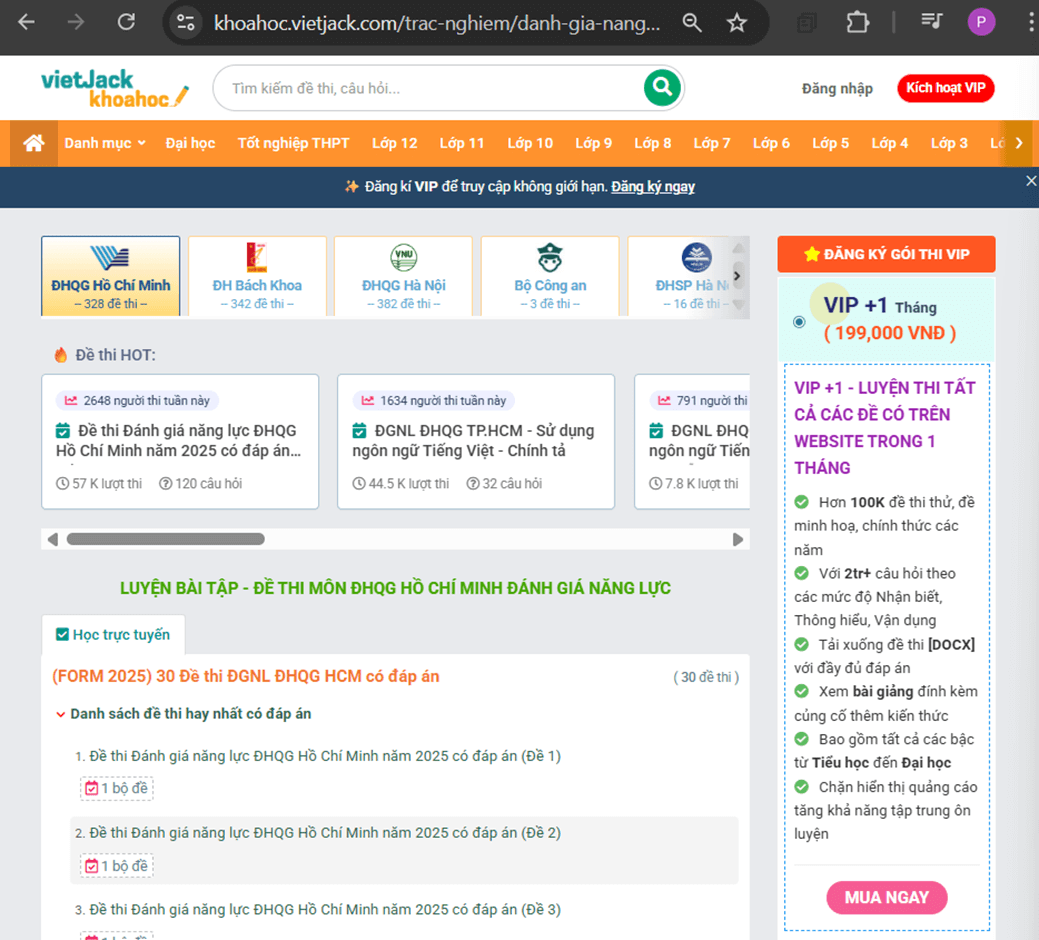Reload the page in browser
The height and width of the screenshot is (940, 1039).
pyautogui.click(x=126, y=22)
